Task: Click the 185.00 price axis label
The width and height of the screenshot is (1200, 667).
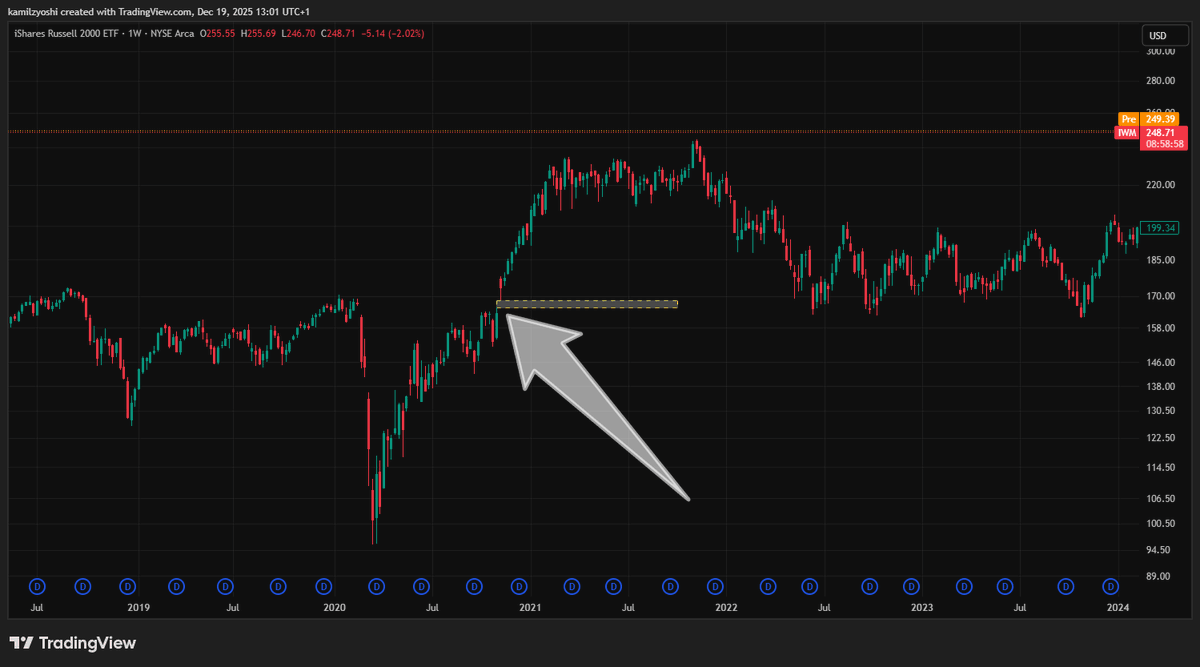Action: (1161, 260)
